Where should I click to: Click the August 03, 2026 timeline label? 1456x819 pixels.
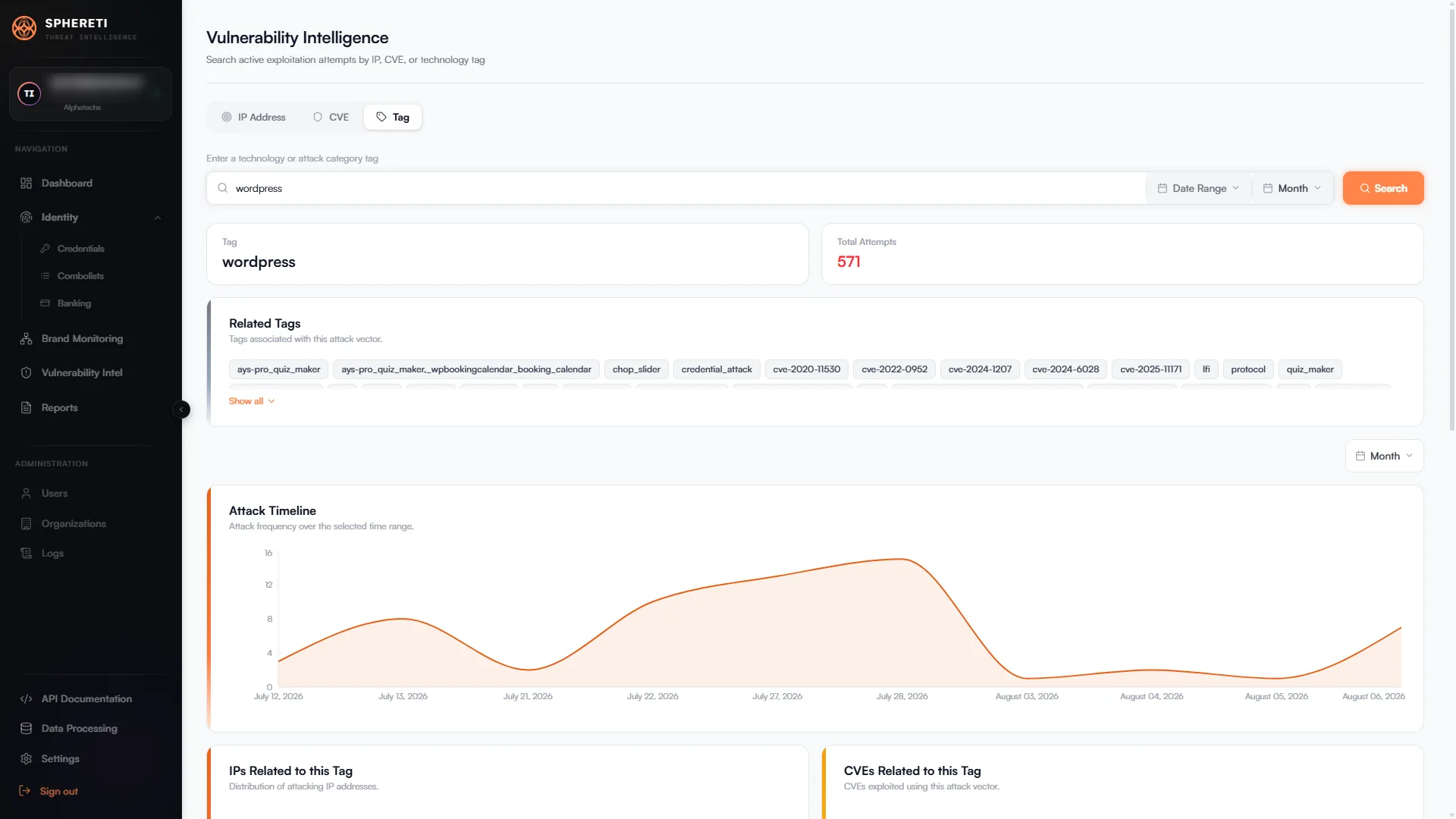1027,696
